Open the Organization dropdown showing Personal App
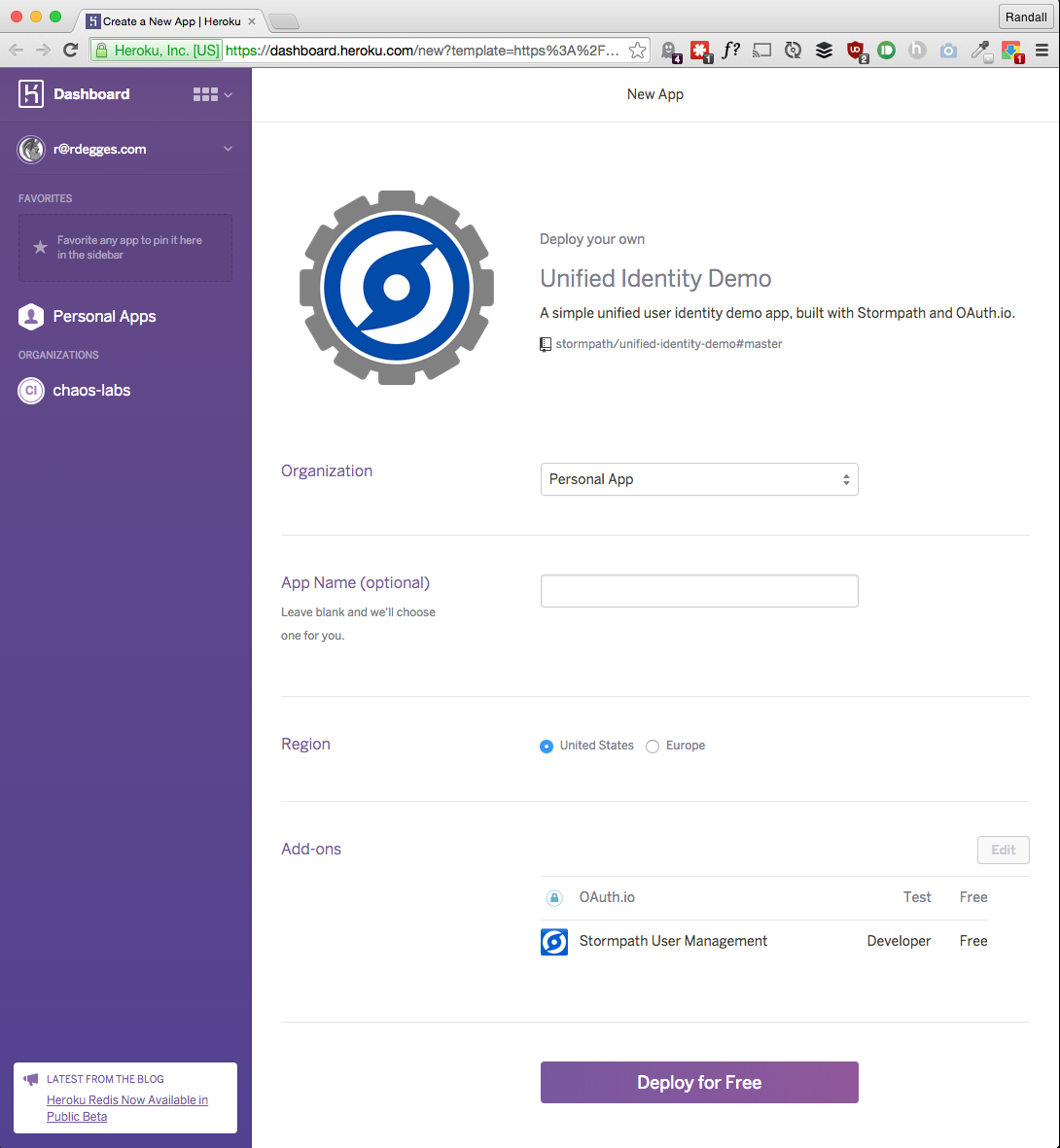Image resolution: width=1060 pixels, height=1148 pixels. (x=699, y=479)
